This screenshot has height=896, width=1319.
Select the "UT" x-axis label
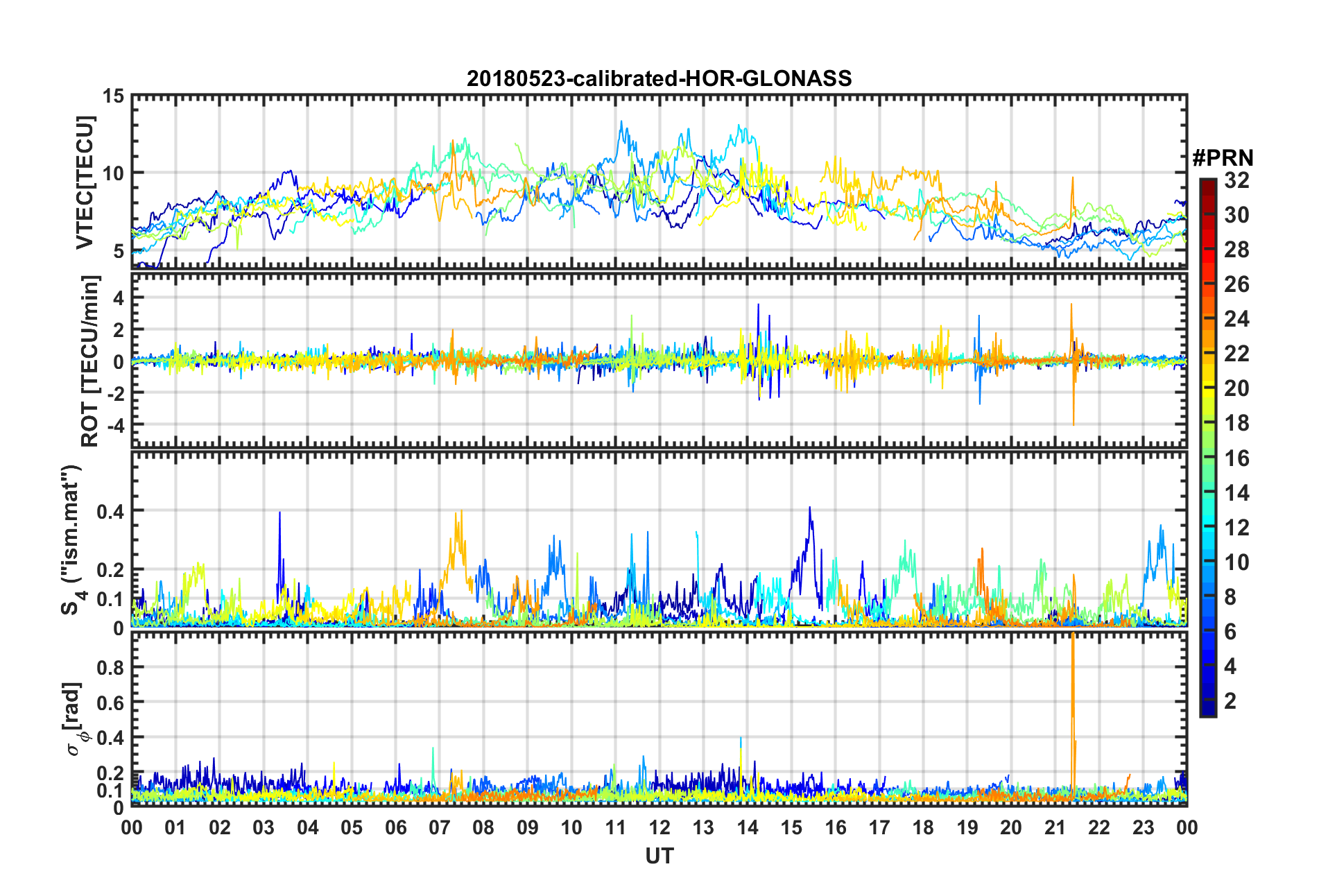tap(659, 856)
